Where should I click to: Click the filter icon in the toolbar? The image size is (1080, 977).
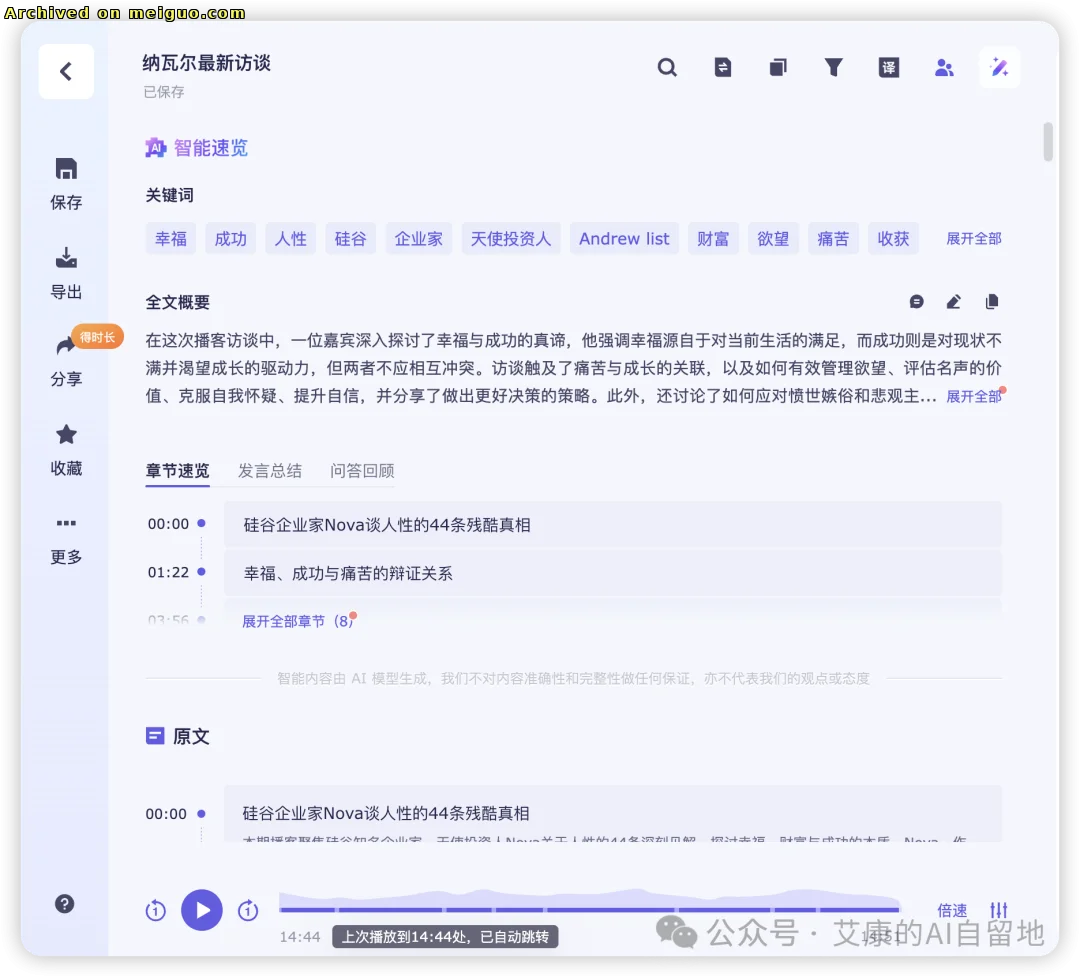click(x=834, y=67)
